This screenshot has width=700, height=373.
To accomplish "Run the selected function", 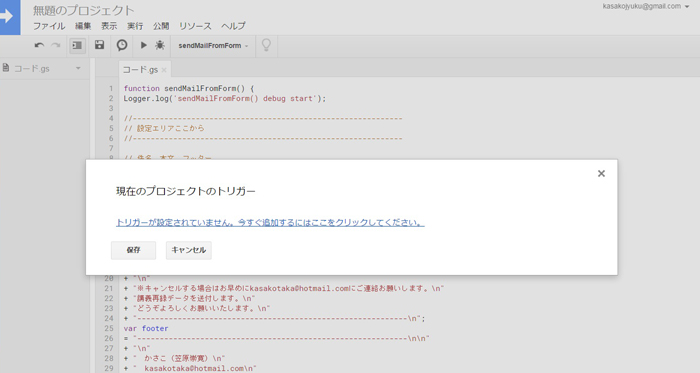I will click(144, 45).
